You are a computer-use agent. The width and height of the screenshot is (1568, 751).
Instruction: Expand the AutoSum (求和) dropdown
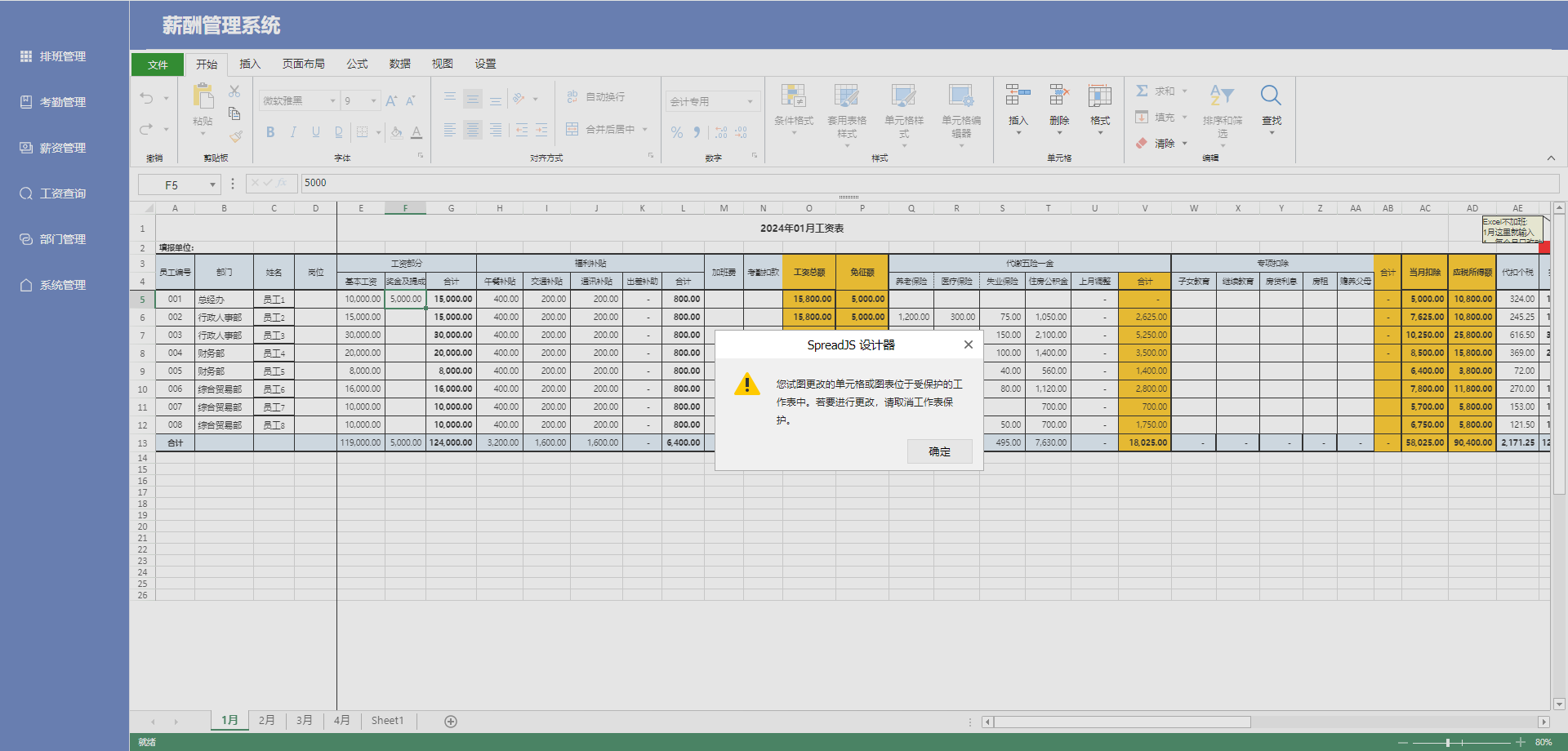(1184, 91)
